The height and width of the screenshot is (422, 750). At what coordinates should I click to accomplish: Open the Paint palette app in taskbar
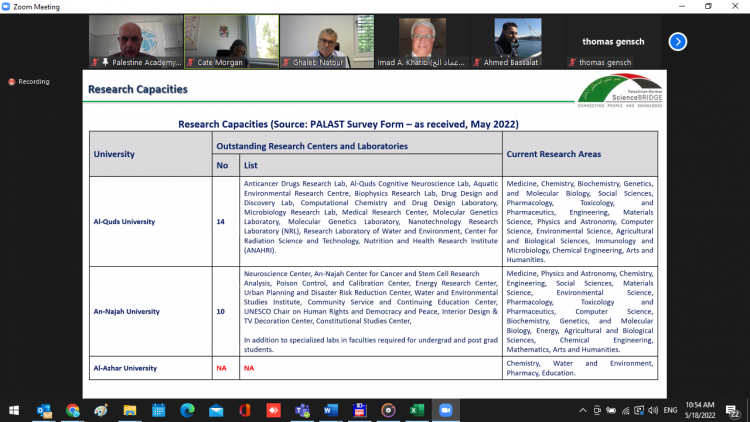pyautogui.click(x=101, y=411)
